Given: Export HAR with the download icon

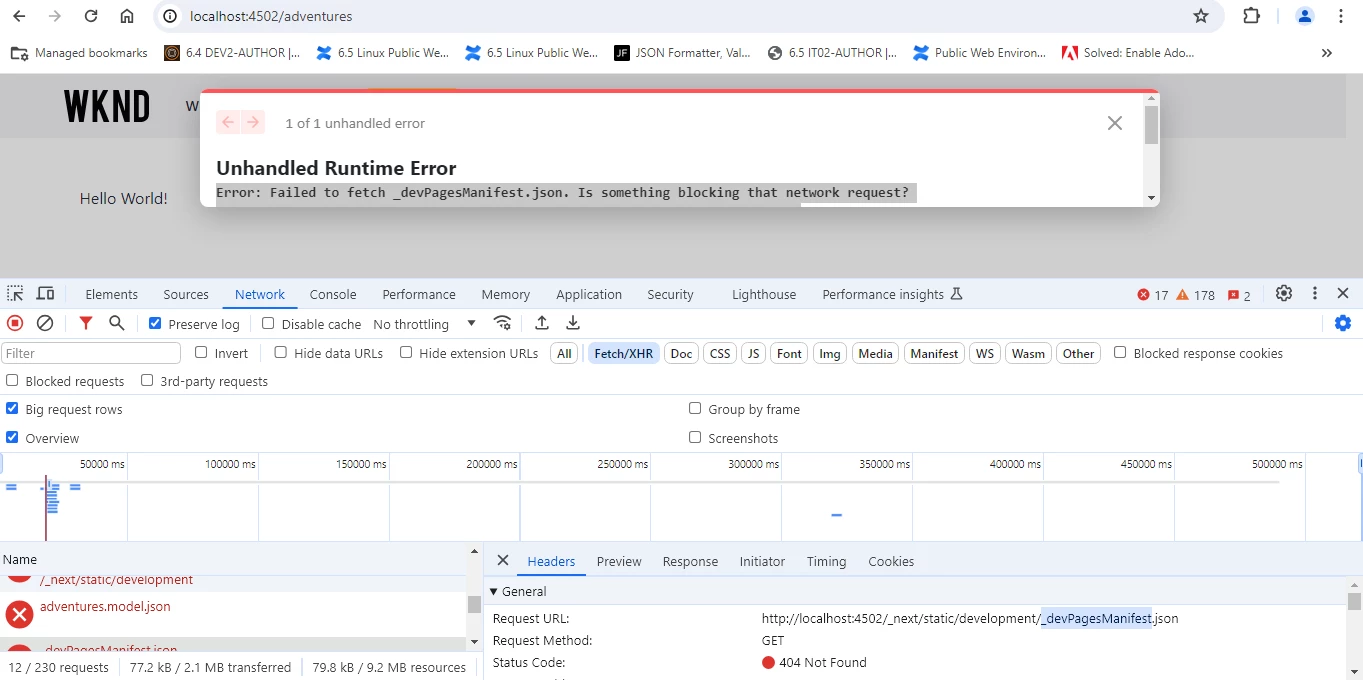Looking at the screenshot, I should tap(573, 323).
